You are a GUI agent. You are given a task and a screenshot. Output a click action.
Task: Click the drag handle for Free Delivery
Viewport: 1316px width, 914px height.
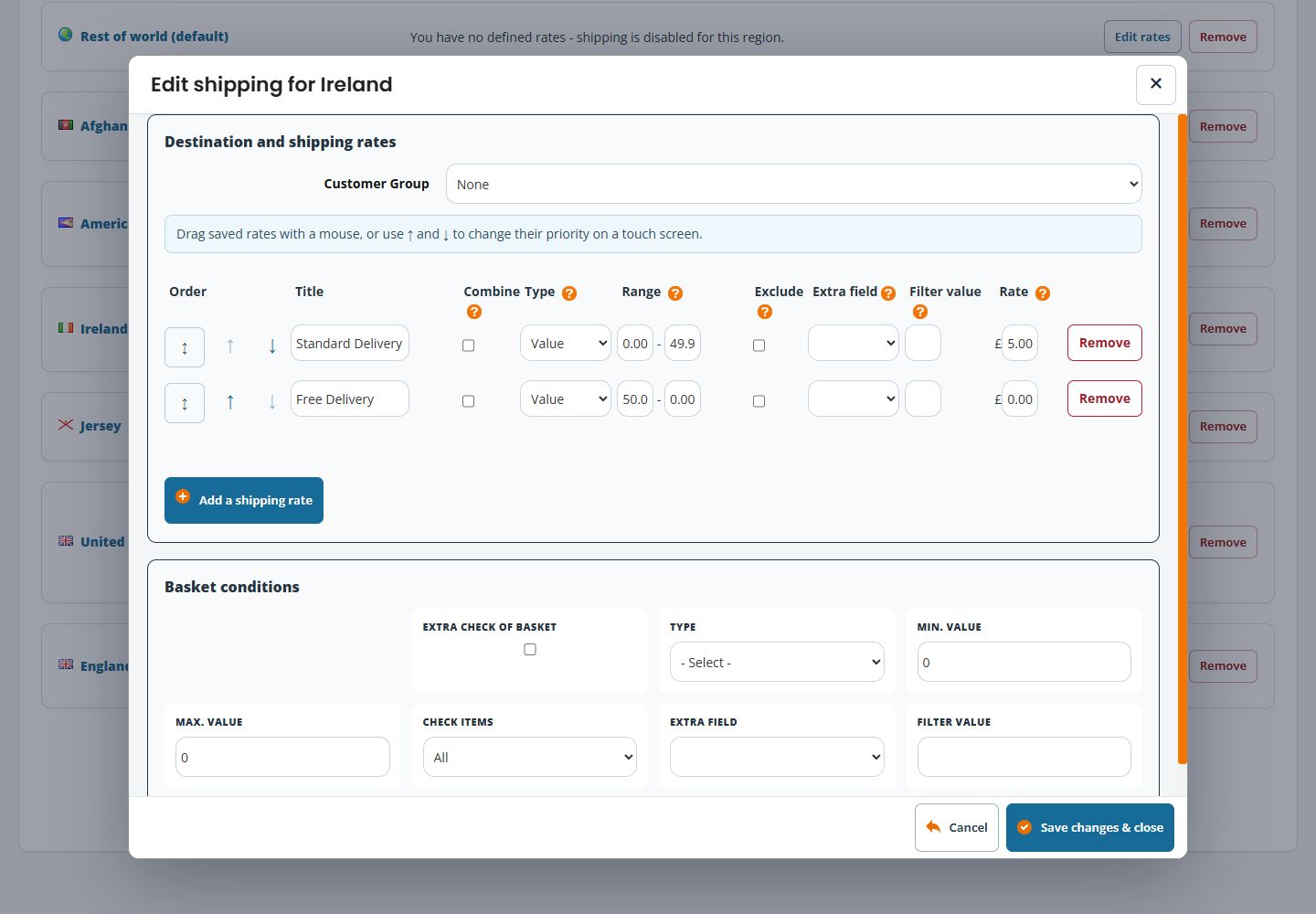[185, 403]
